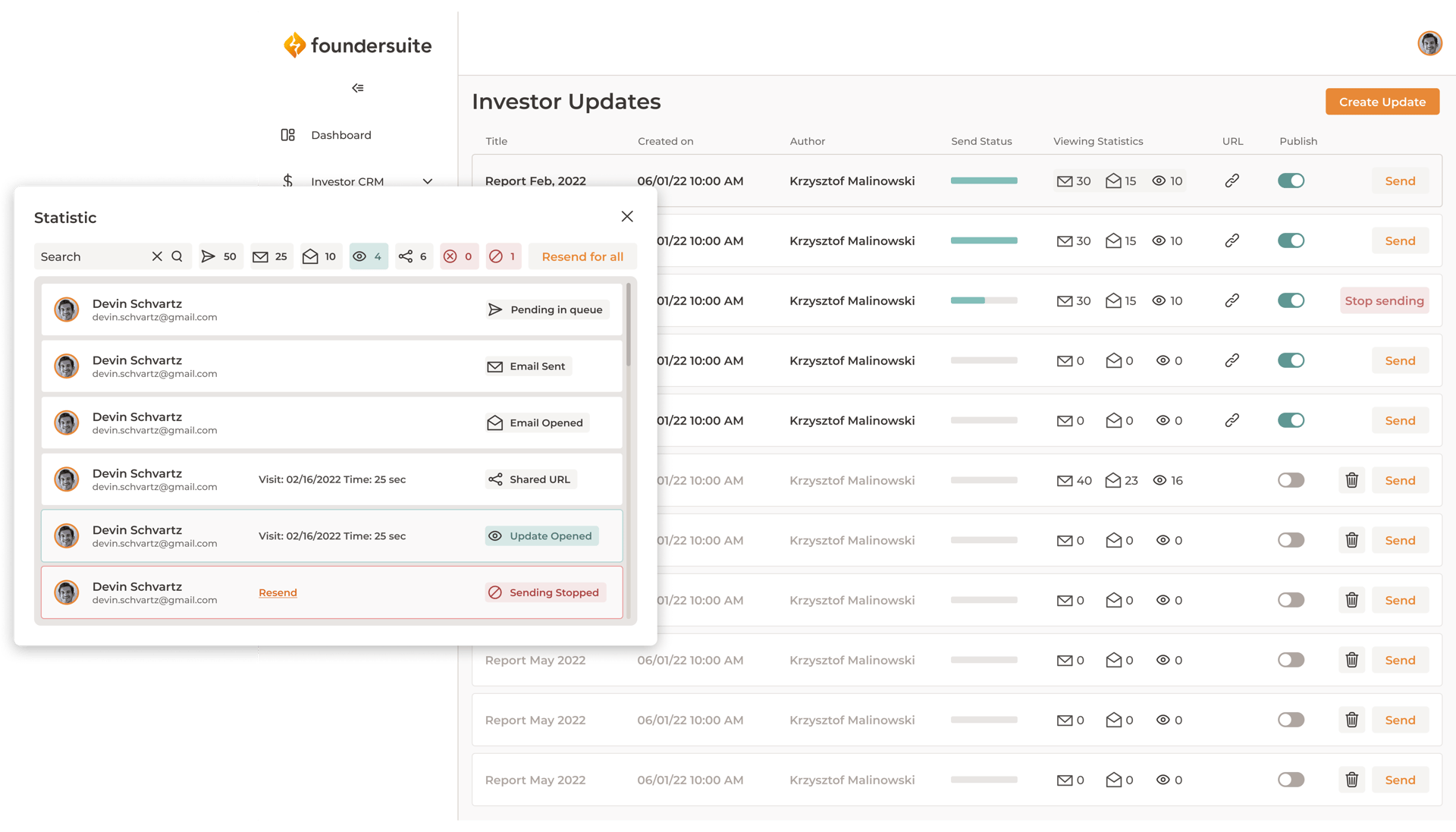Click the opened emails icon showing 23
This screenshot has height=832, width=1456.
1112,480
